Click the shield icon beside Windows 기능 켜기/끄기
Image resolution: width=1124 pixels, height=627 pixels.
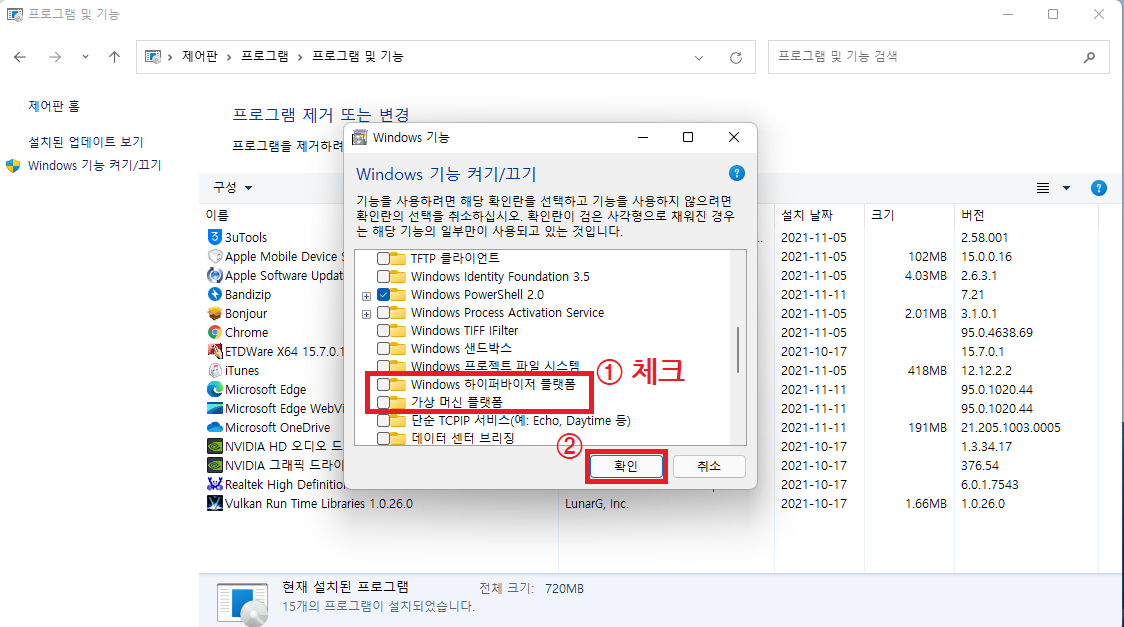pyautogui.click(x=13, y=166)
